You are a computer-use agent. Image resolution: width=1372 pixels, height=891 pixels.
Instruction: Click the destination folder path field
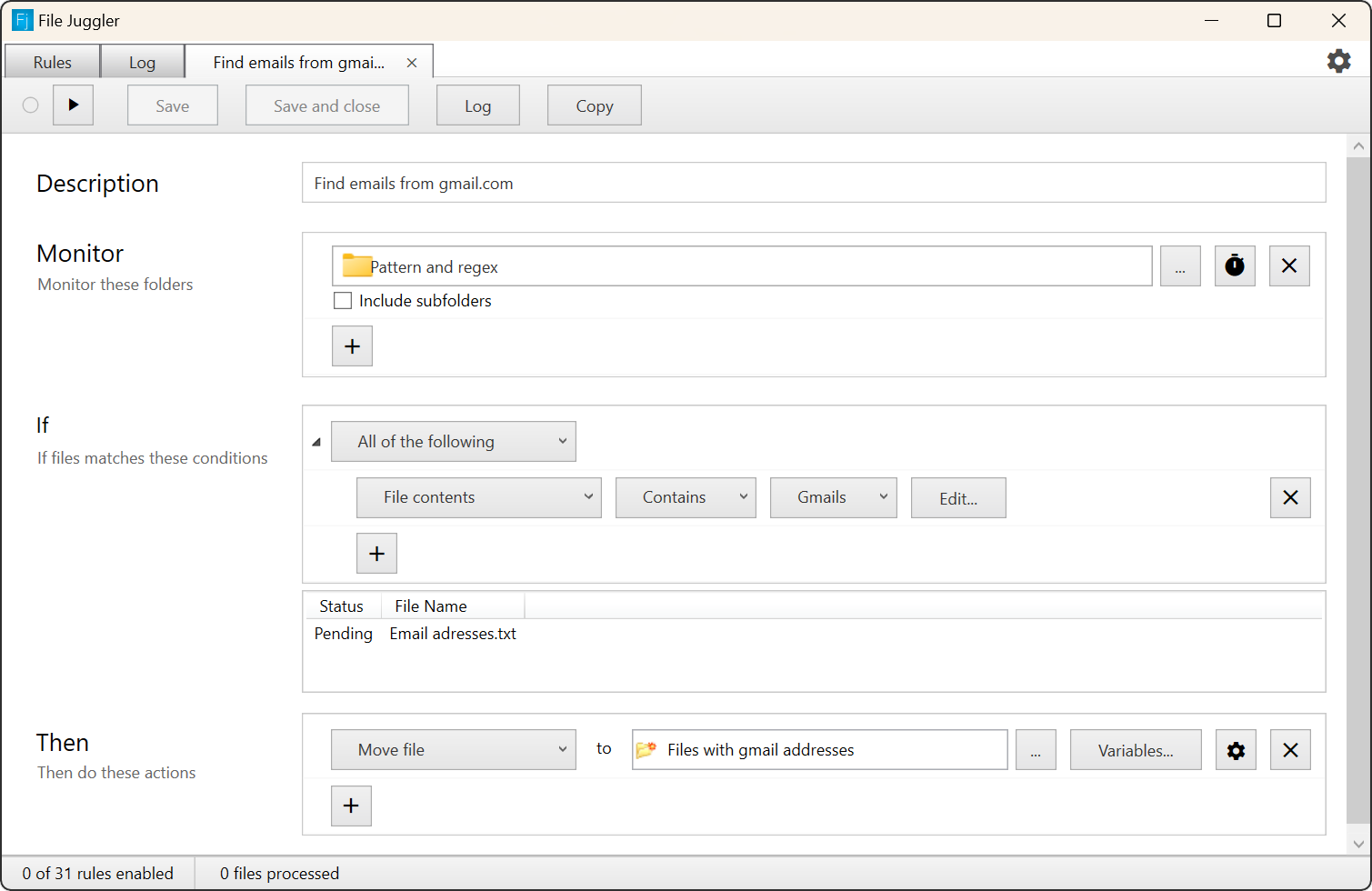pos(820,750)
